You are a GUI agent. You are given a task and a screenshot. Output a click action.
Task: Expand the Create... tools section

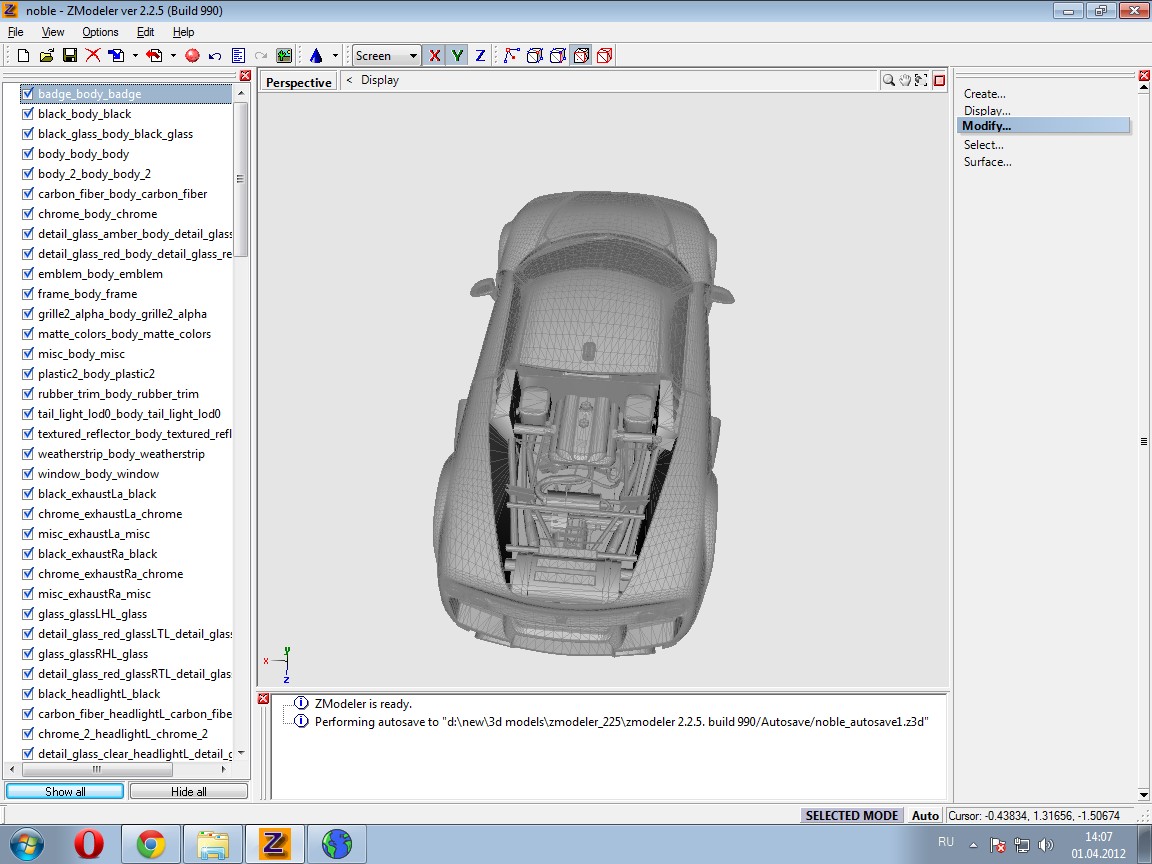(984, 94)
